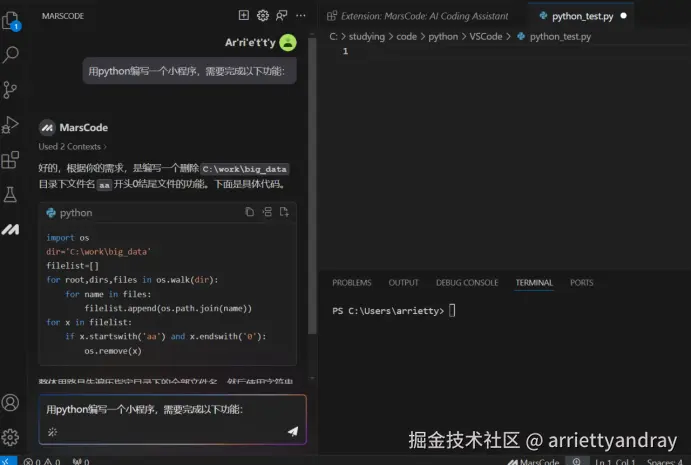Open the Accounts menu icon
692x466 pixels.
pyautogui.click(x=10, y=402)
